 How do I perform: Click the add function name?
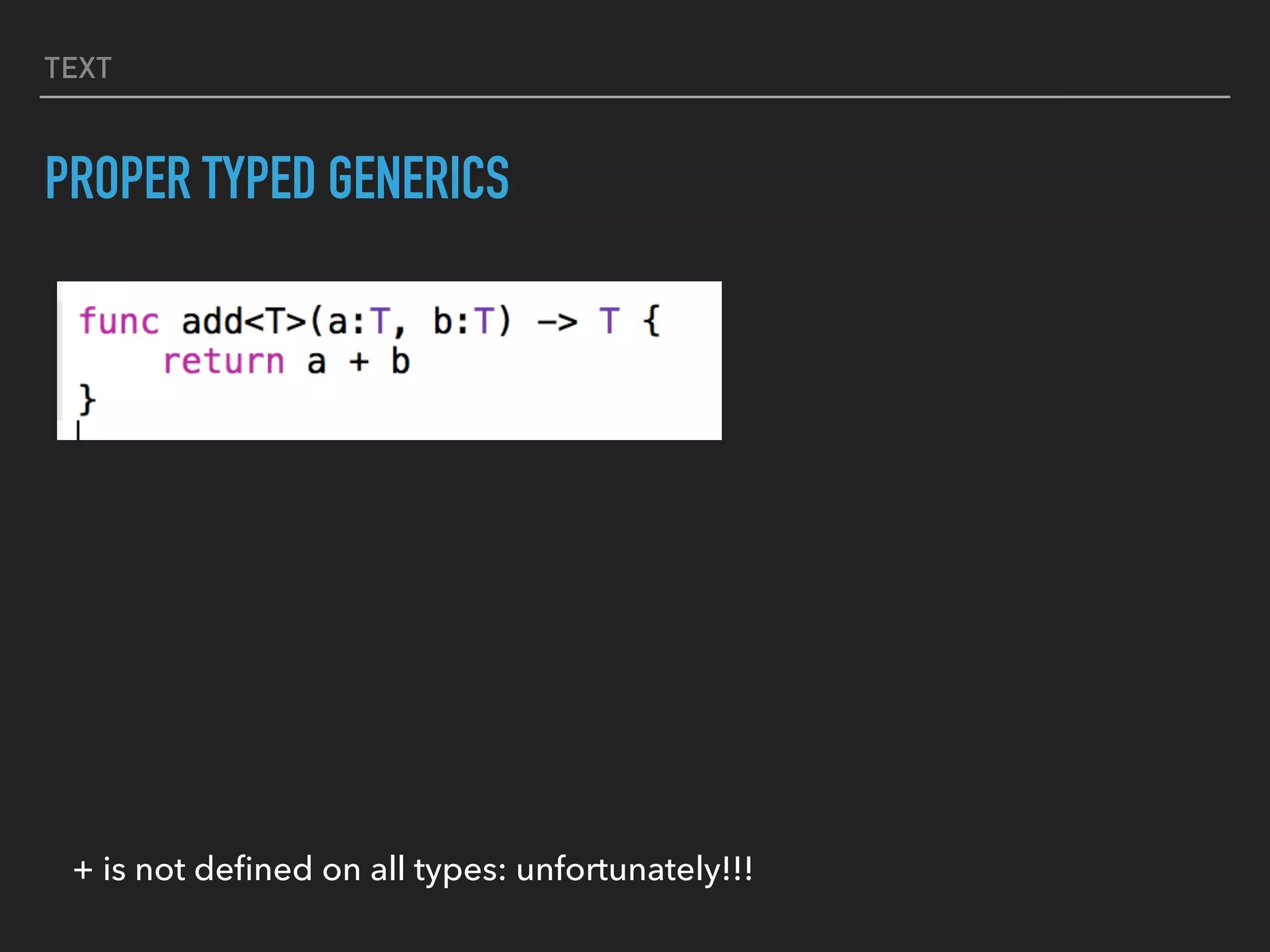(x=212, y=321)
